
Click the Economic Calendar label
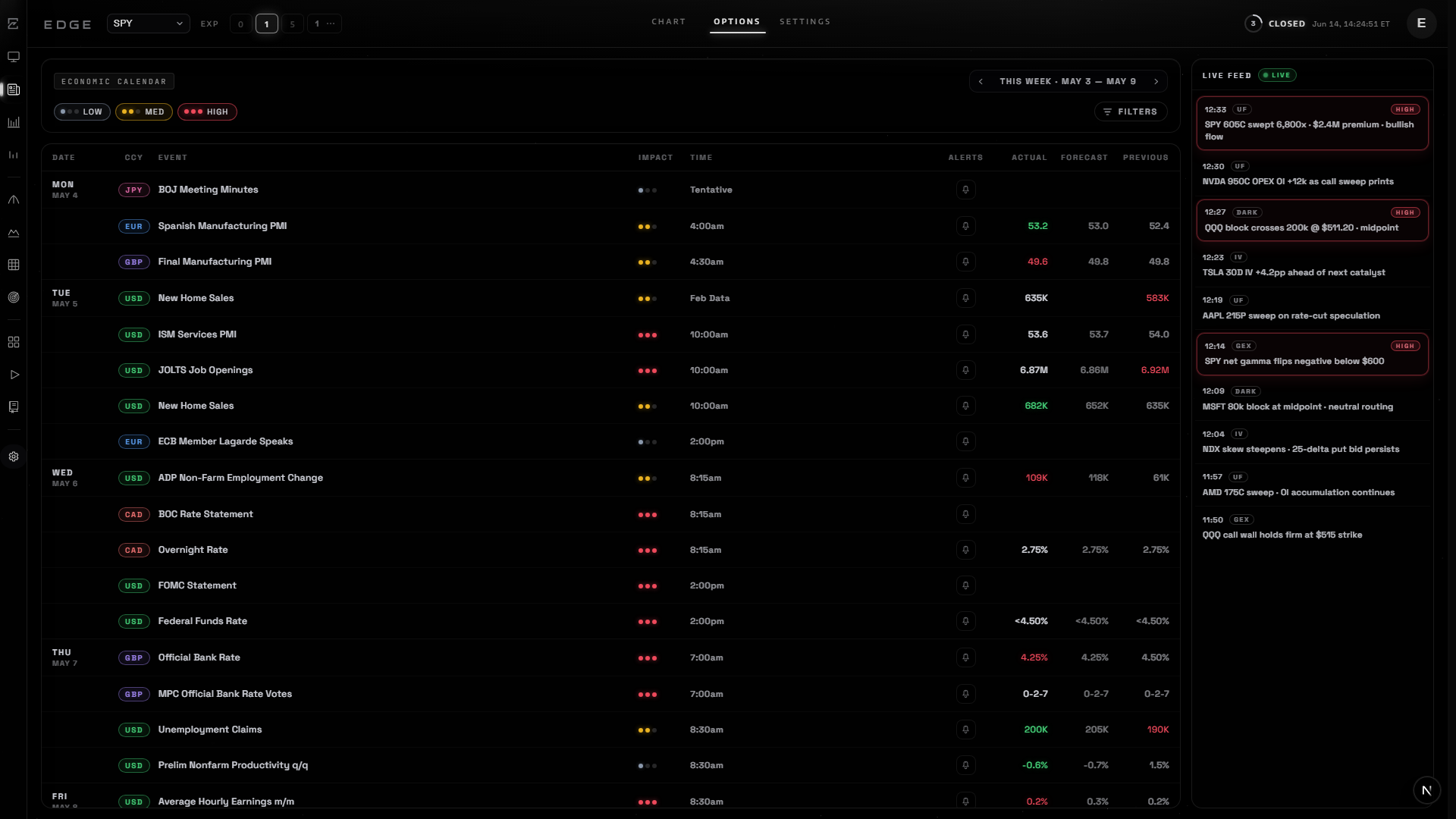coord(114,81)
